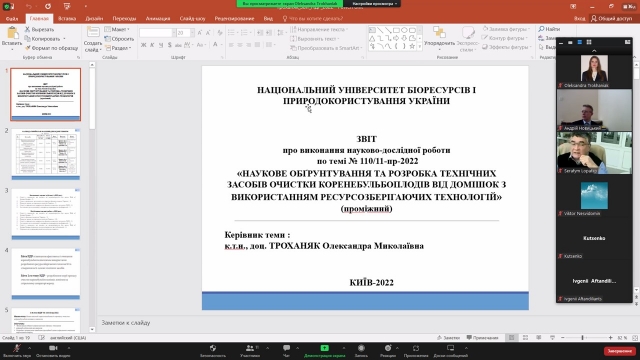The image size is (640, 360).
Task: Clear all text formatting
Action: point(220,33)
